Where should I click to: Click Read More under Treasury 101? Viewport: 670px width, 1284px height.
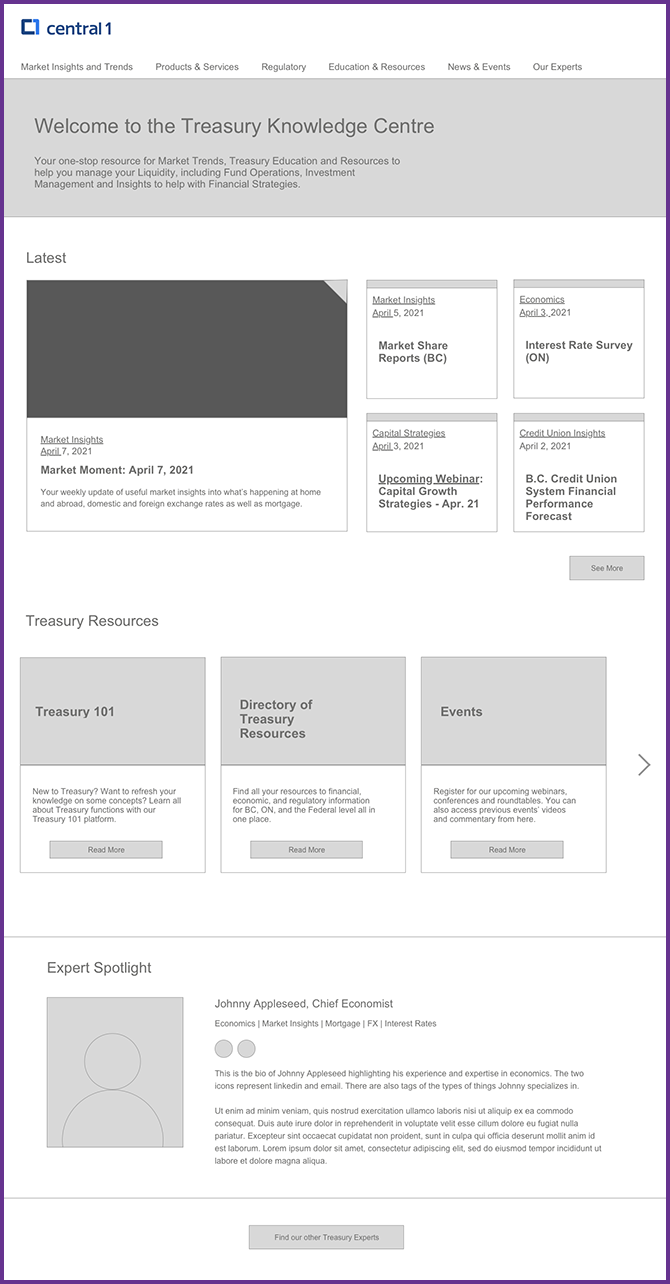(x=106, y=850)
